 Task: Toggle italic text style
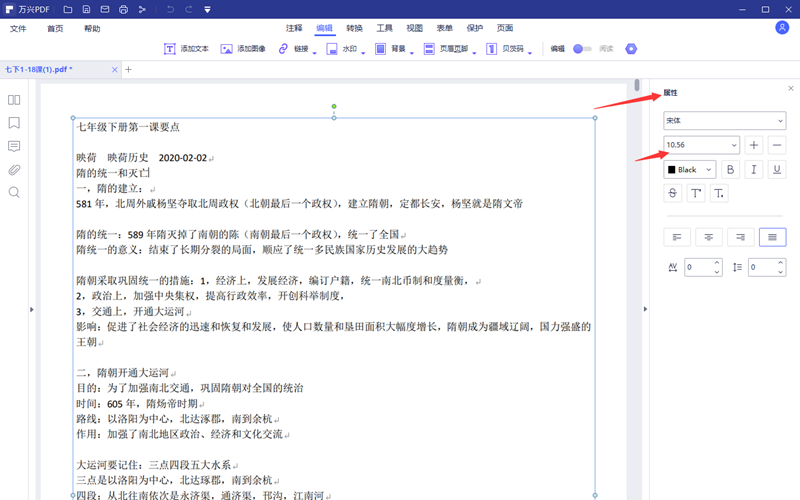point(753,170)
